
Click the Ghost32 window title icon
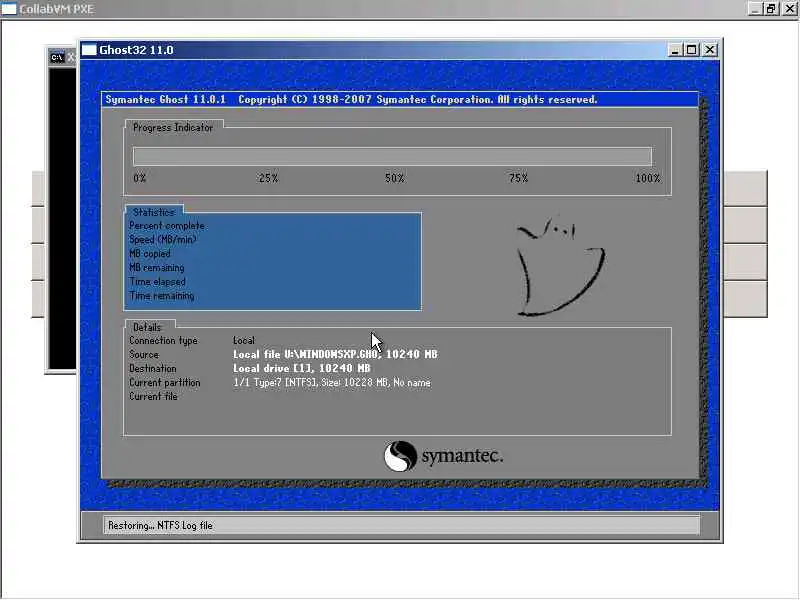[x=89, y=50]
